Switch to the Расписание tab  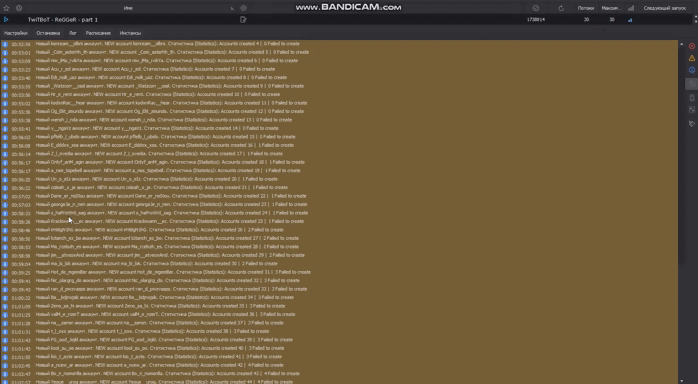(98, 33)
